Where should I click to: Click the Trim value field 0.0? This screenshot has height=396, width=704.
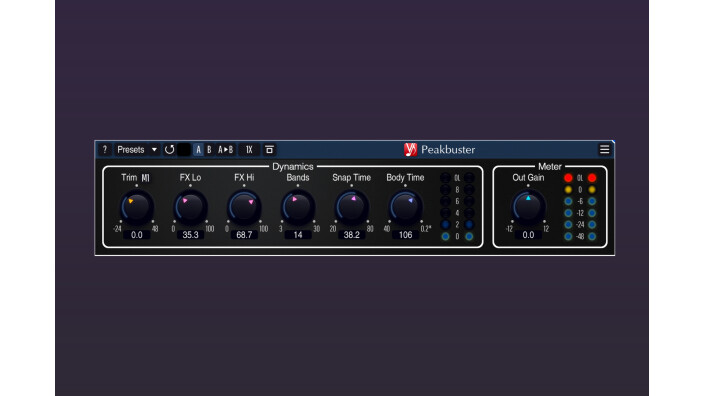136,235
